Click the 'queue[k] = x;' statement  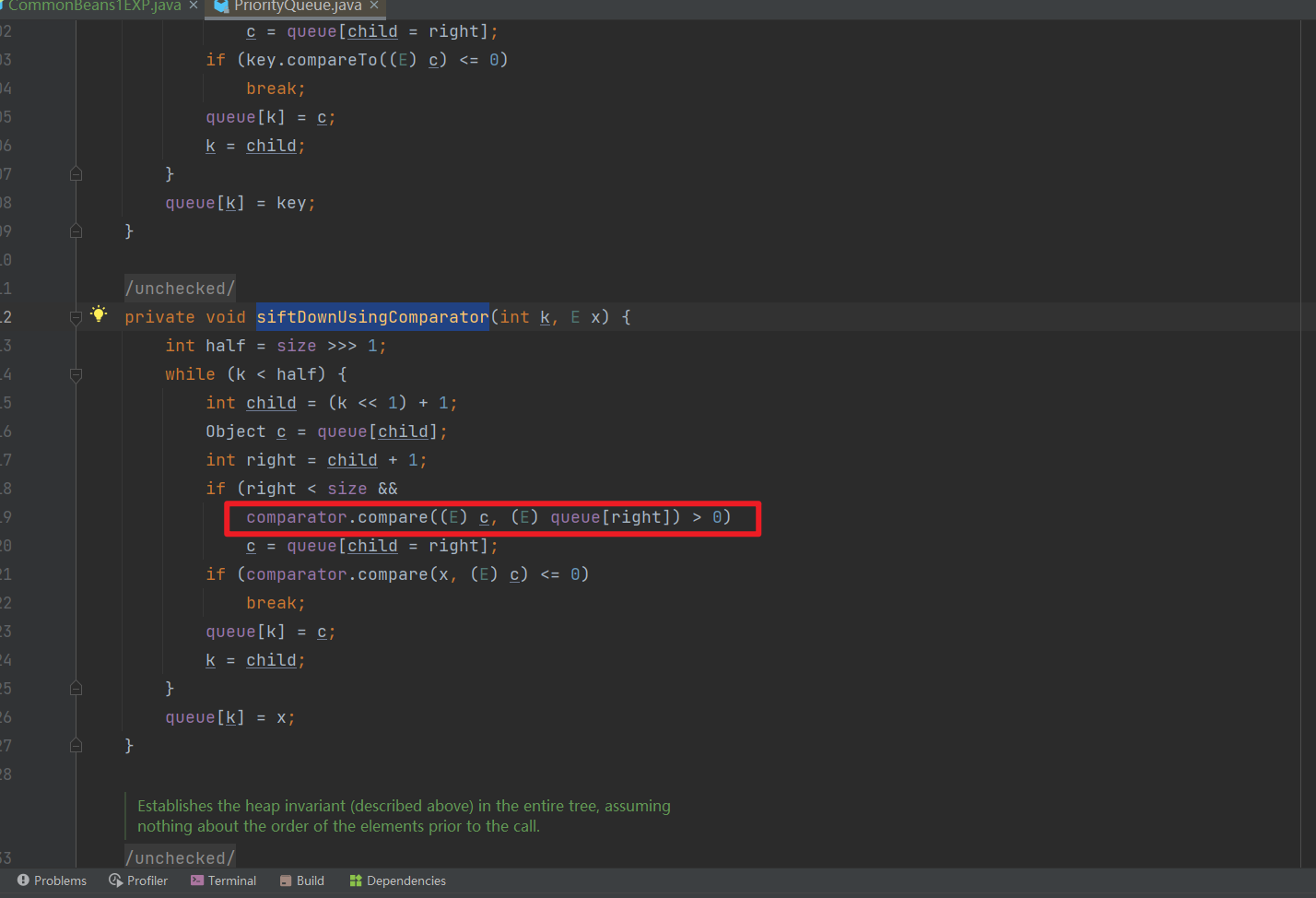point(230,717)
